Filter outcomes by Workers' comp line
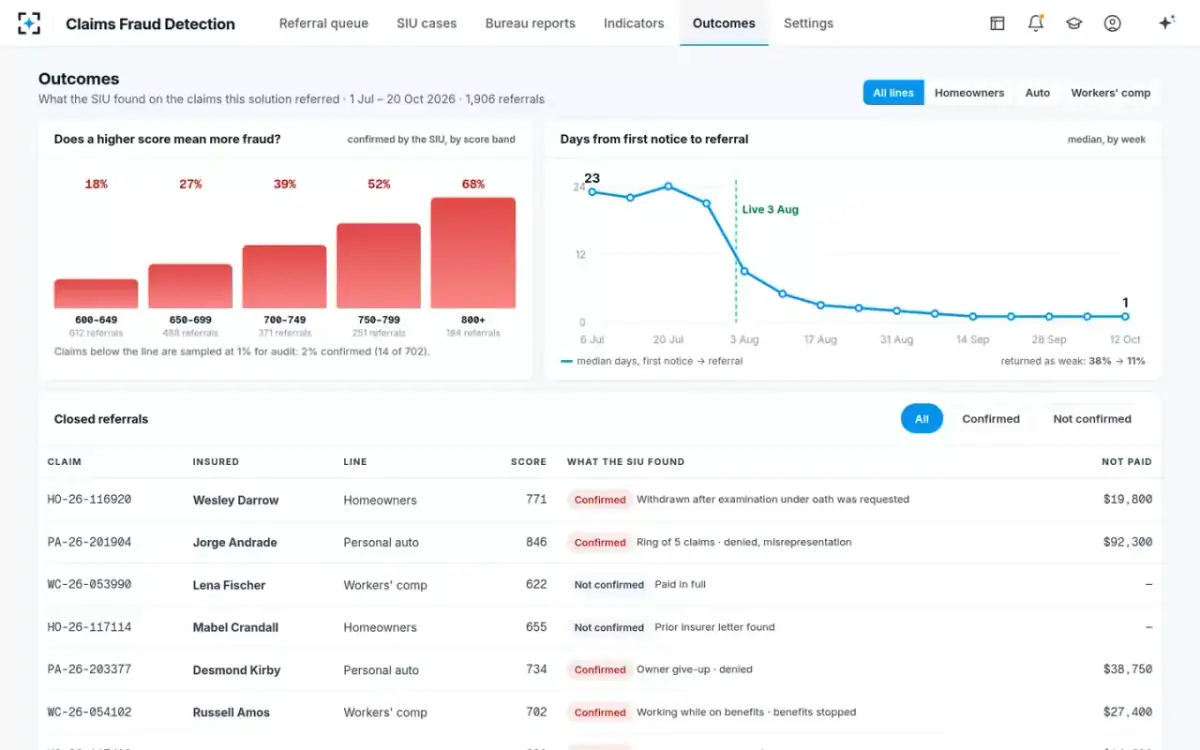The image size is (1200, 750). tap(1111, 93)
